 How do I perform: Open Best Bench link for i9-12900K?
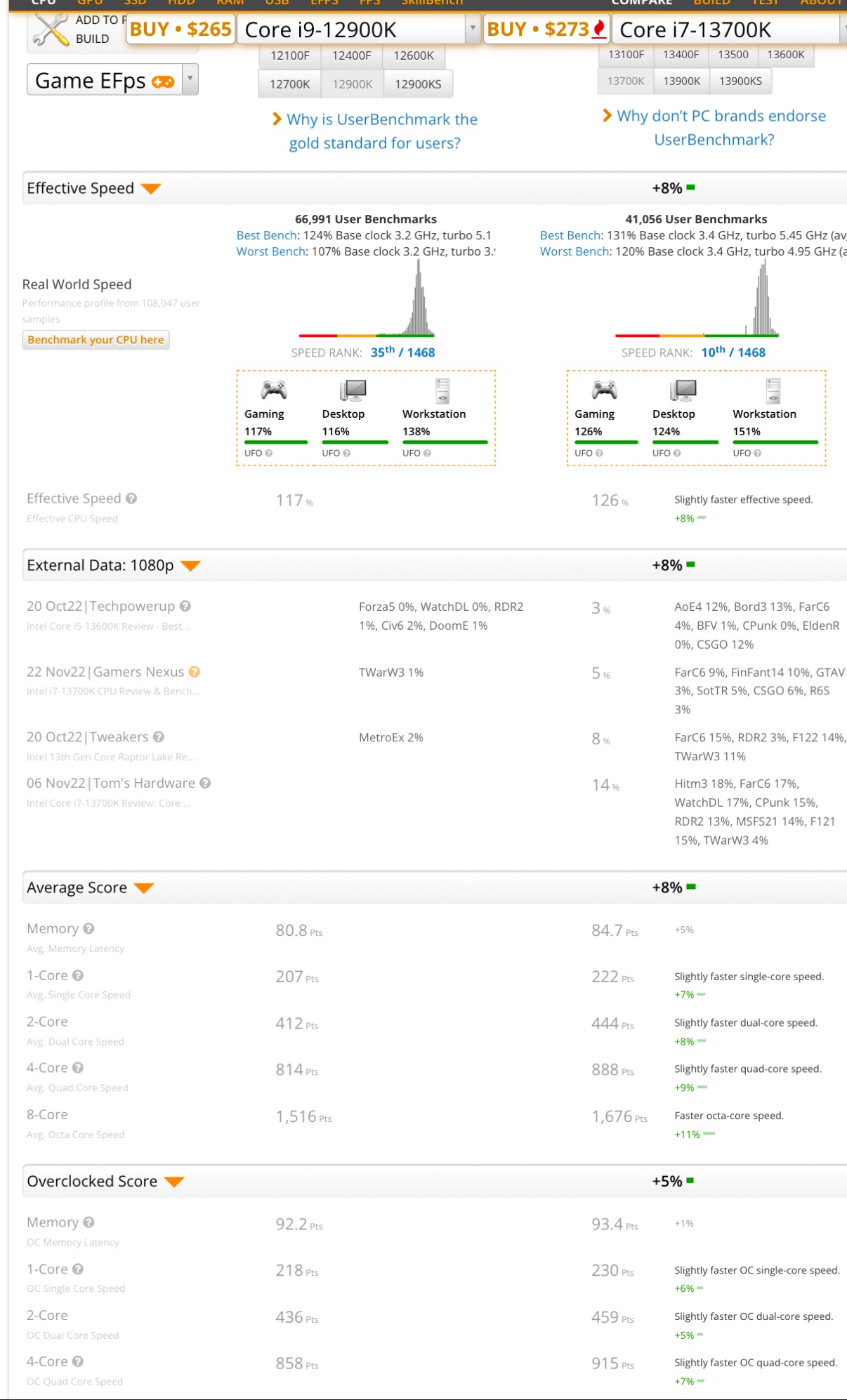click(x=268, y=235)
